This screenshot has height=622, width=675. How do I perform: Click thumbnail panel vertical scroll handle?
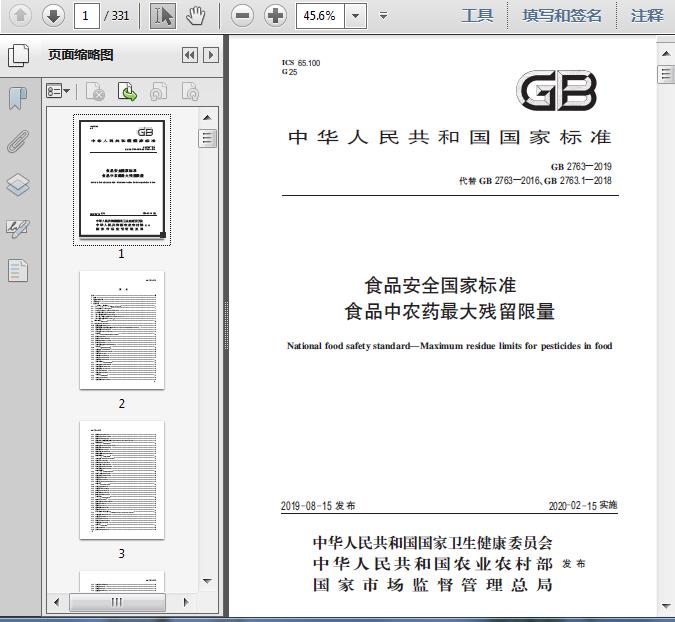tap(207, 138)
